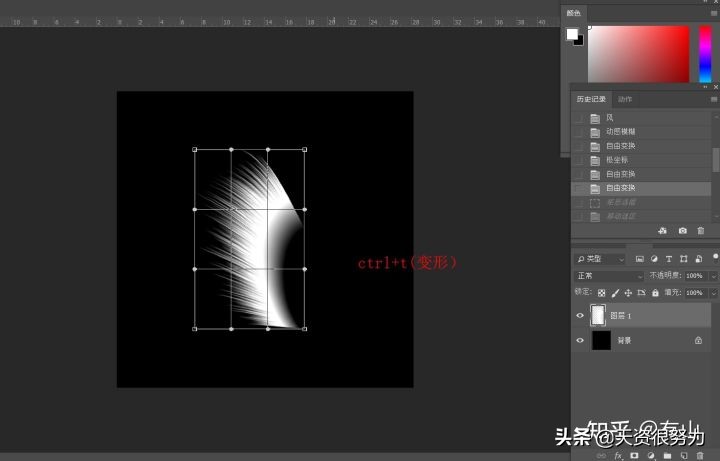Lock transparent pixels checkerboard icon

[602, 292]
